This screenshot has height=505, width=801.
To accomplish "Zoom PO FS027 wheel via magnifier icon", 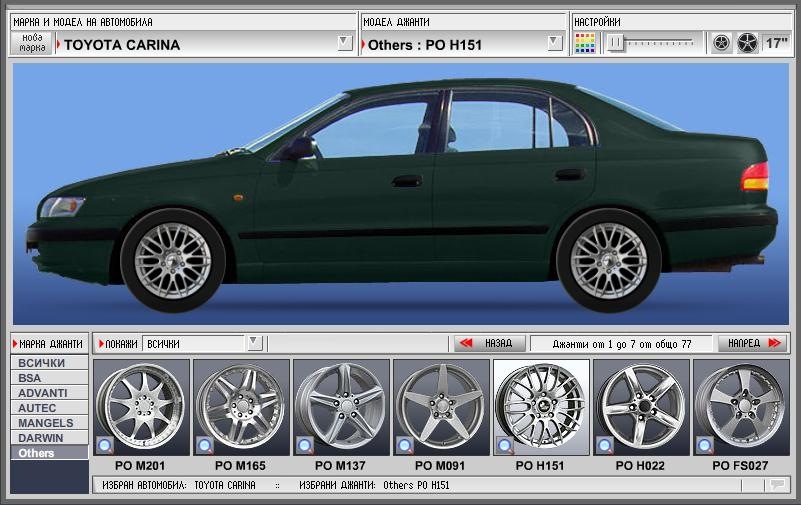I will pos(705,446).
